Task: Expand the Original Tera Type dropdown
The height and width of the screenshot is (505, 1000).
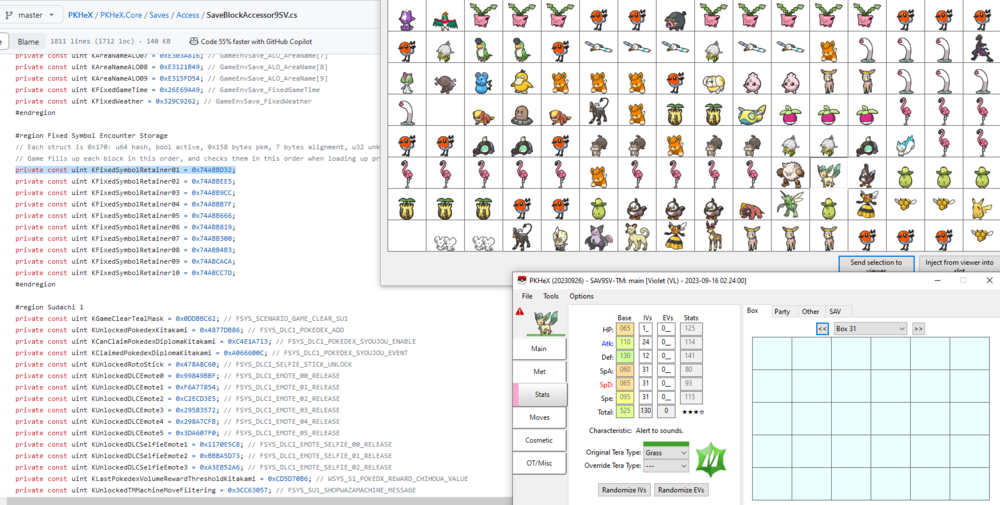Action: (x=666, y=452)
